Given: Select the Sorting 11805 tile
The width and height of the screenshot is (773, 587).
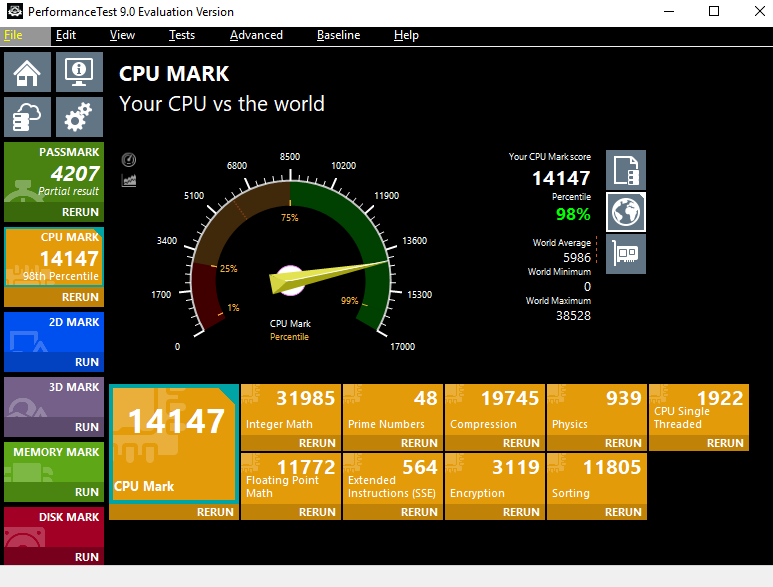Looking at the screenshot, I should pyautogui.click(x=597, y=479).
